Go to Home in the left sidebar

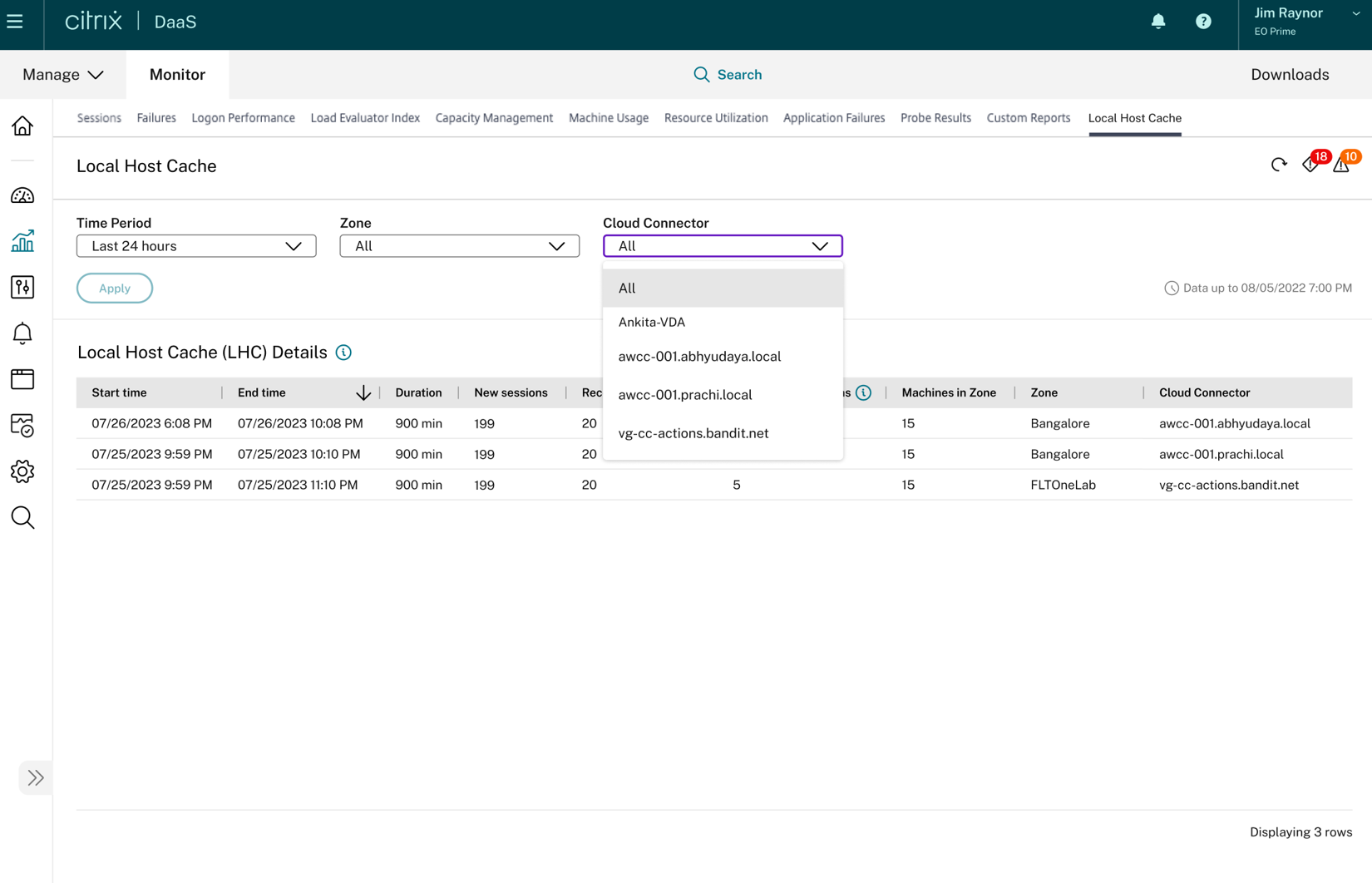(x=22, y=126)
